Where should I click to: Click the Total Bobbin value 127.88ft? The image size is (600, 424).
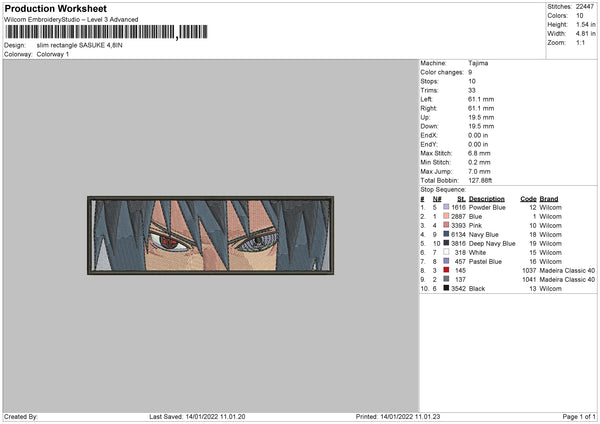tap(480, 180)
